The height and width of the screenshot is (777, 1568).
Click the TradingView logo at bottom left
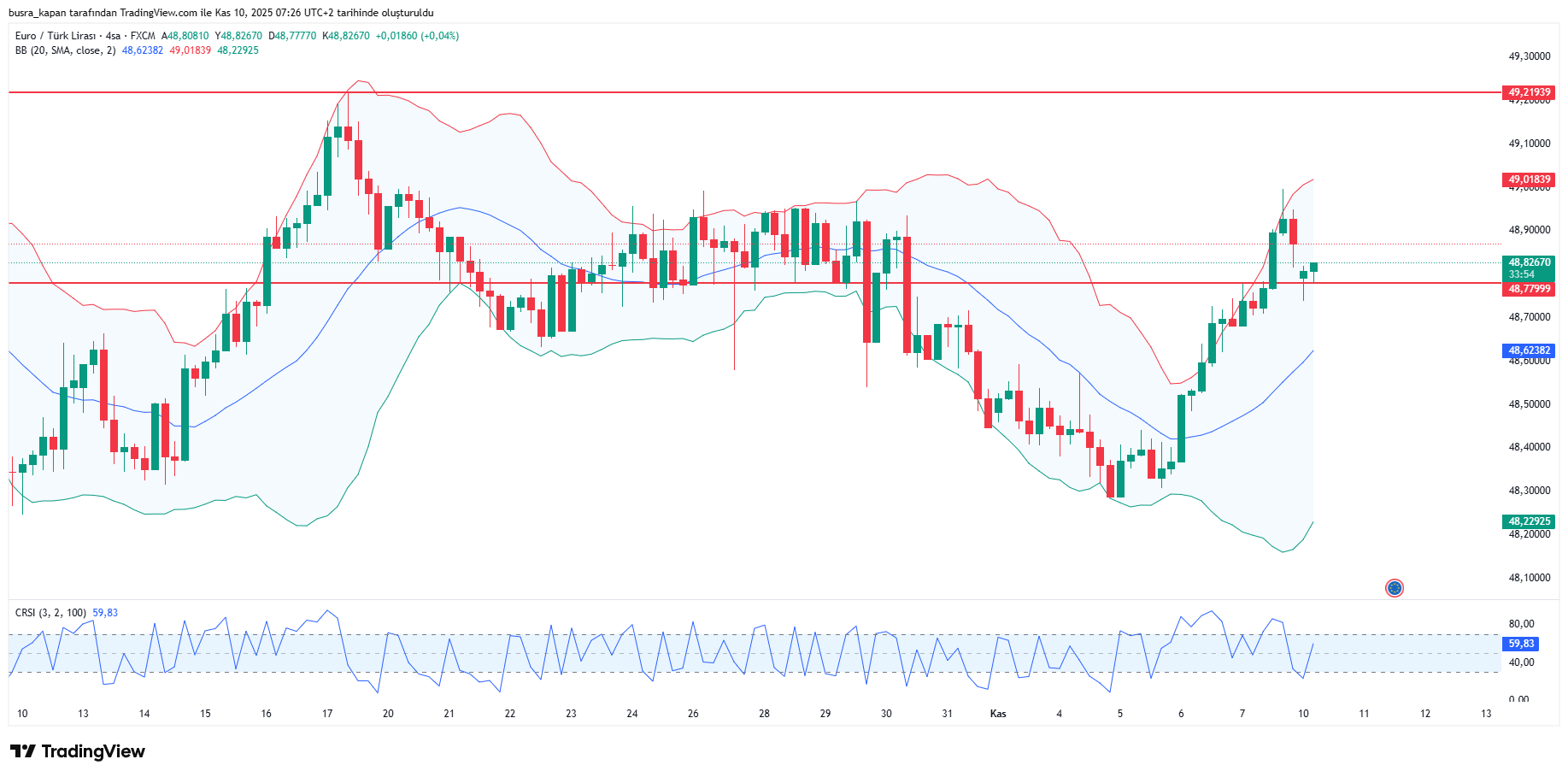coord(78,751)
